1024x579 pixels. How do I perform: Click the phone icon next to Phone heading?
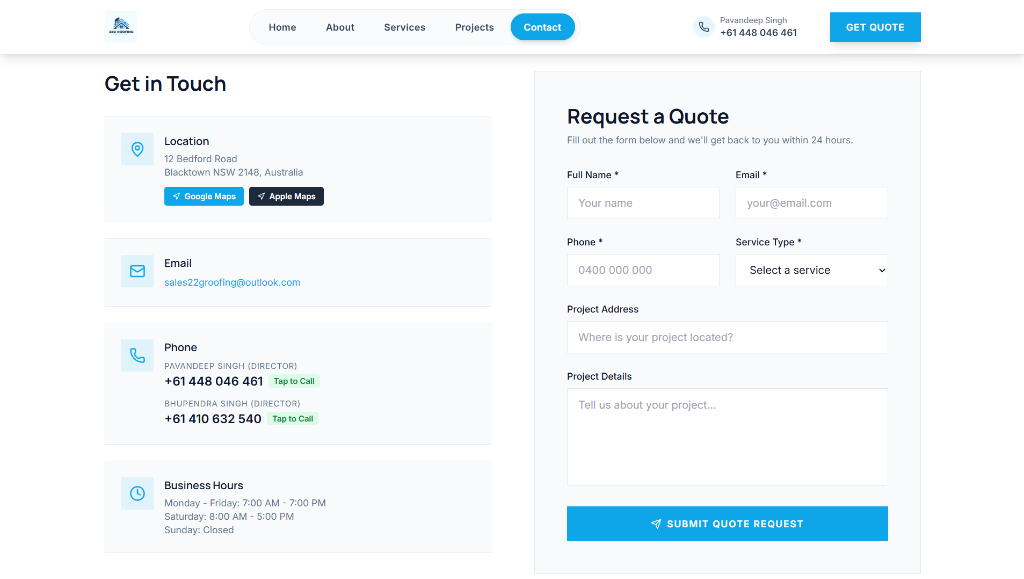click(x=137, y=355)
